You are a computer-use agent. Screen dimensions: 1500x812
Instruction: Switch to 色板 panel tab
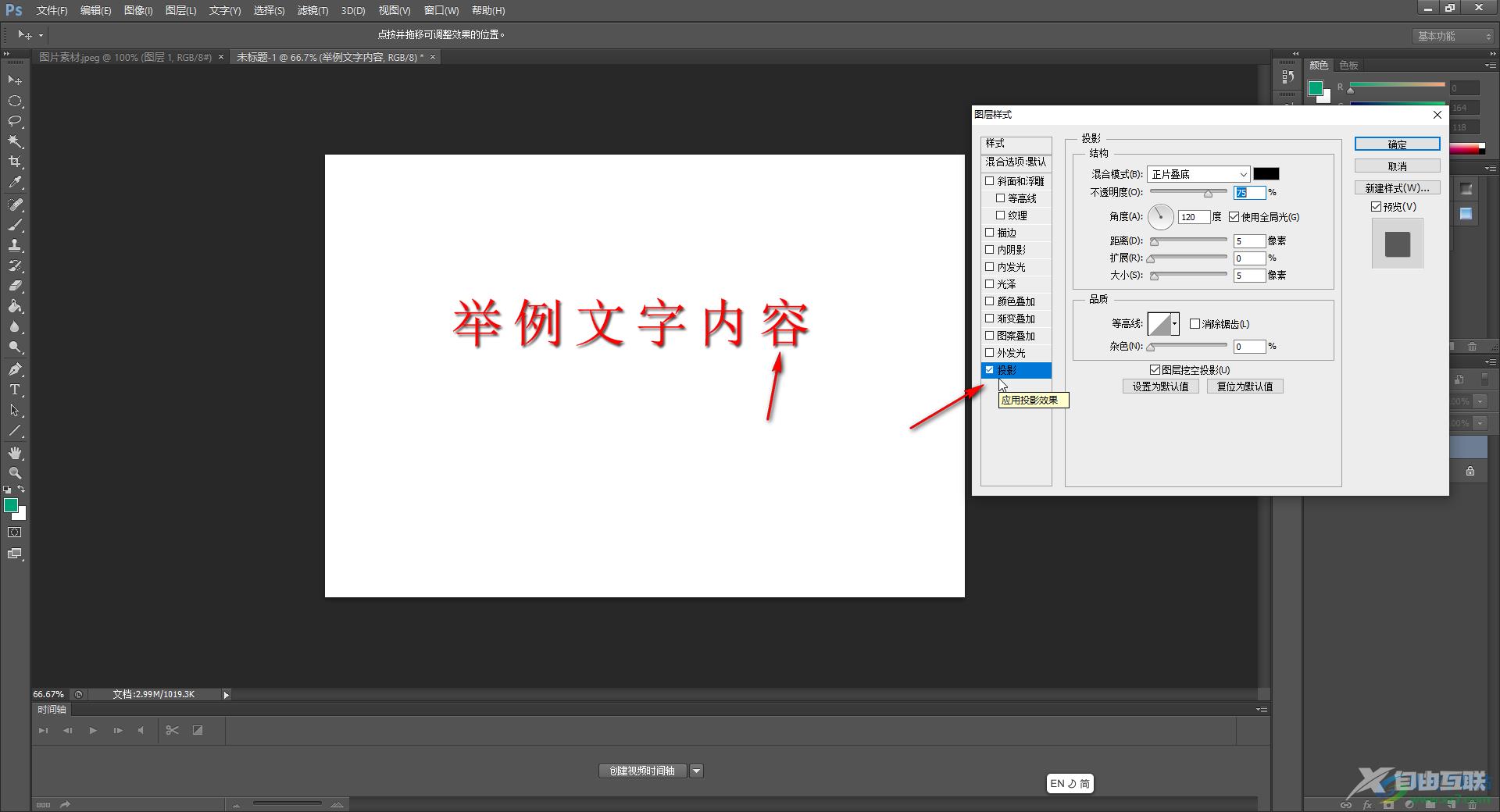point(1349,66)
